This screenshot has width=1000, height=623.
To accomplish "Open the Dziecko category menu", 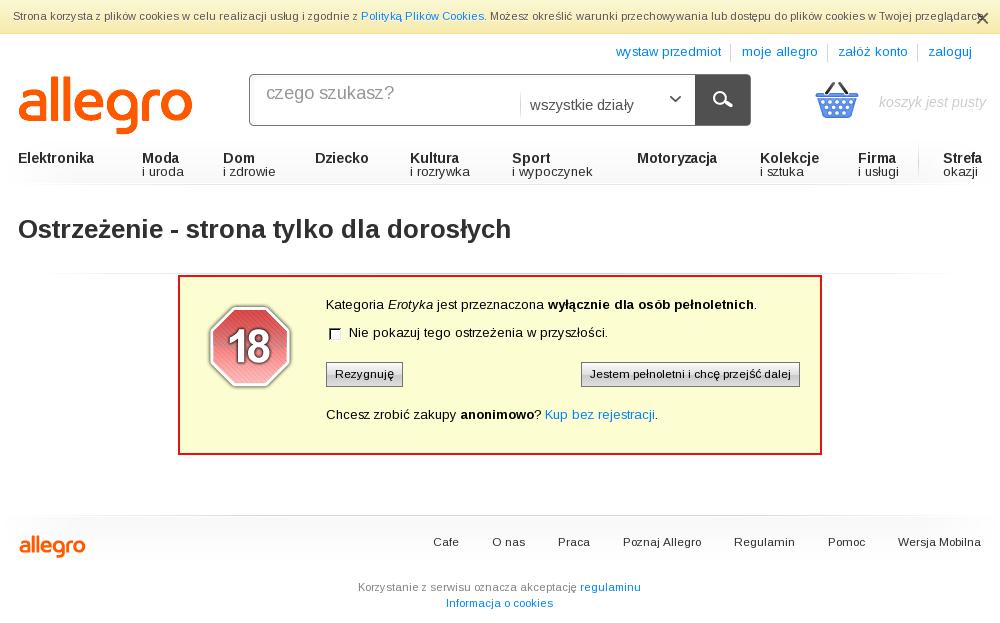I will tap(342, 158).
